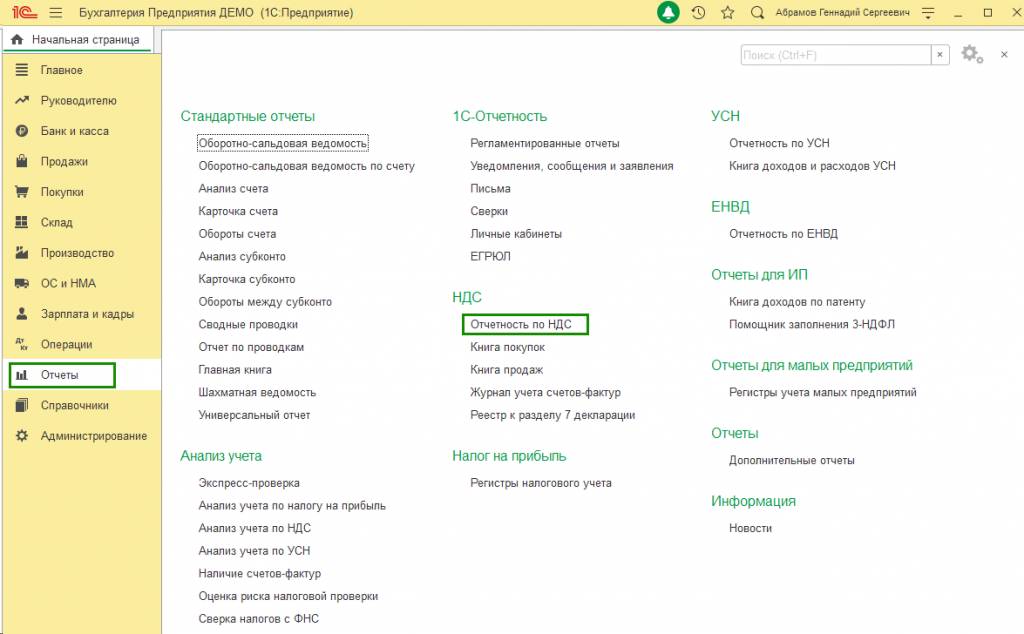Open the history clock icon
This screenshot has width=1024, height=634.
point(698,12)
